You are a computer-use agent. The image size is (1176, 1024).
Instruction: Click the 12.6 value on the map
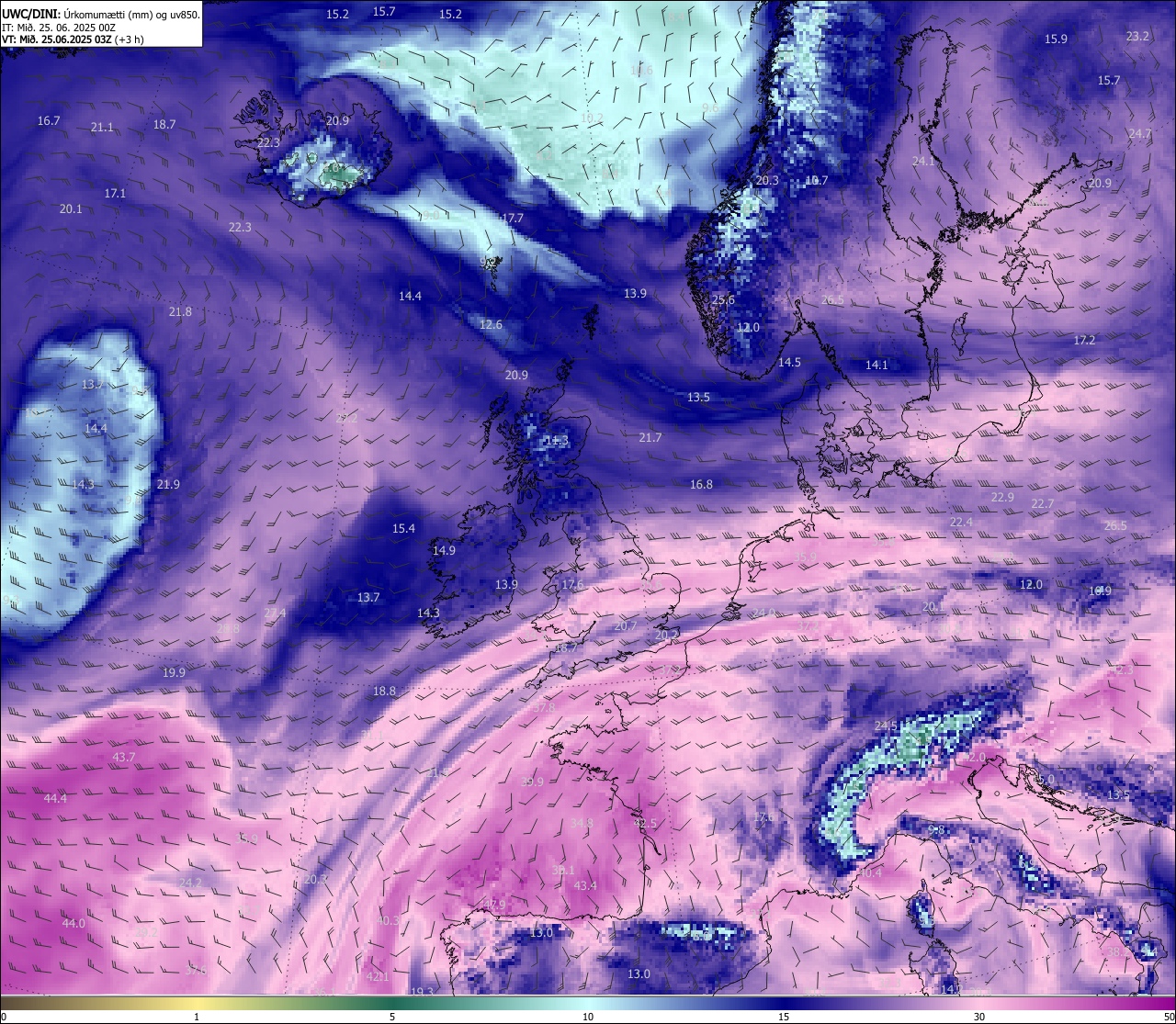point(492,325)
